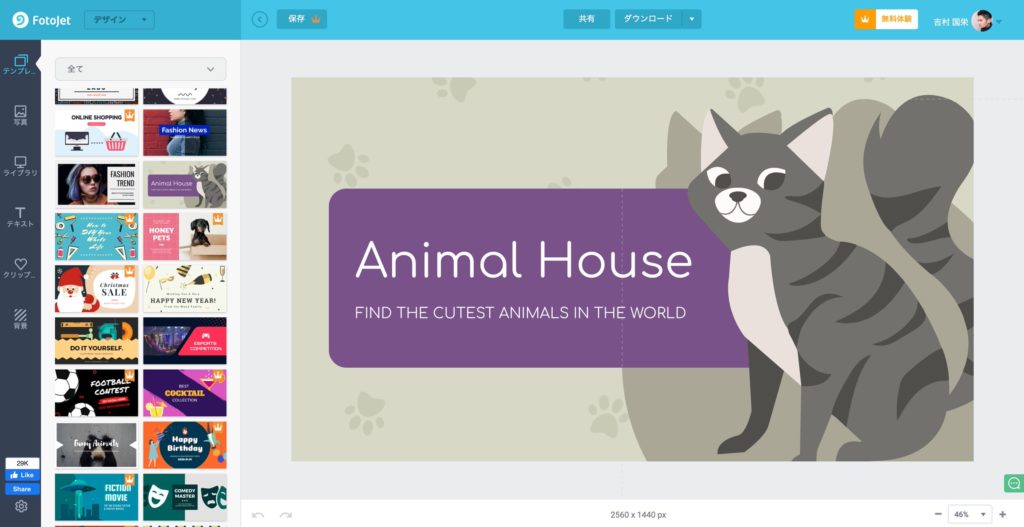
Task: Open the Photos panel icon in sidebar
Action: point(20,115)
